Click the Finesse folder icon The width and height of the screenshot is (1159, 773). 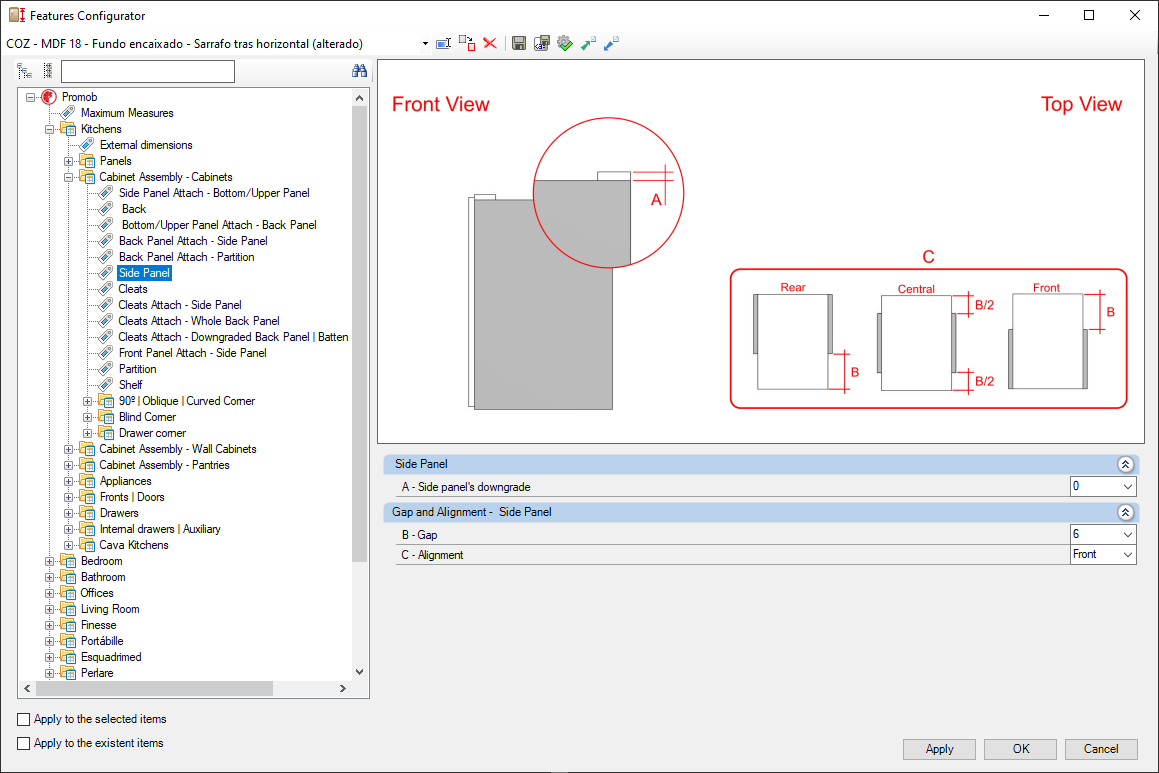tap(68, 625)
